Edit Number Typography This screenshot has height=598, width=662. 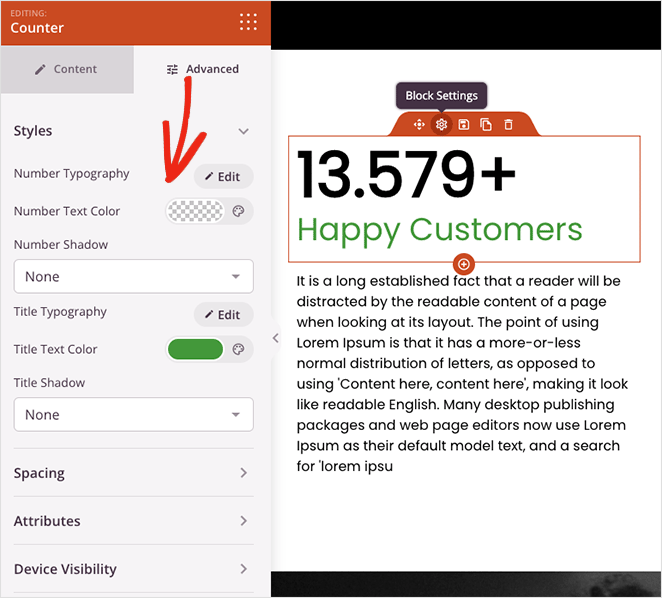(x=223, y=177)
